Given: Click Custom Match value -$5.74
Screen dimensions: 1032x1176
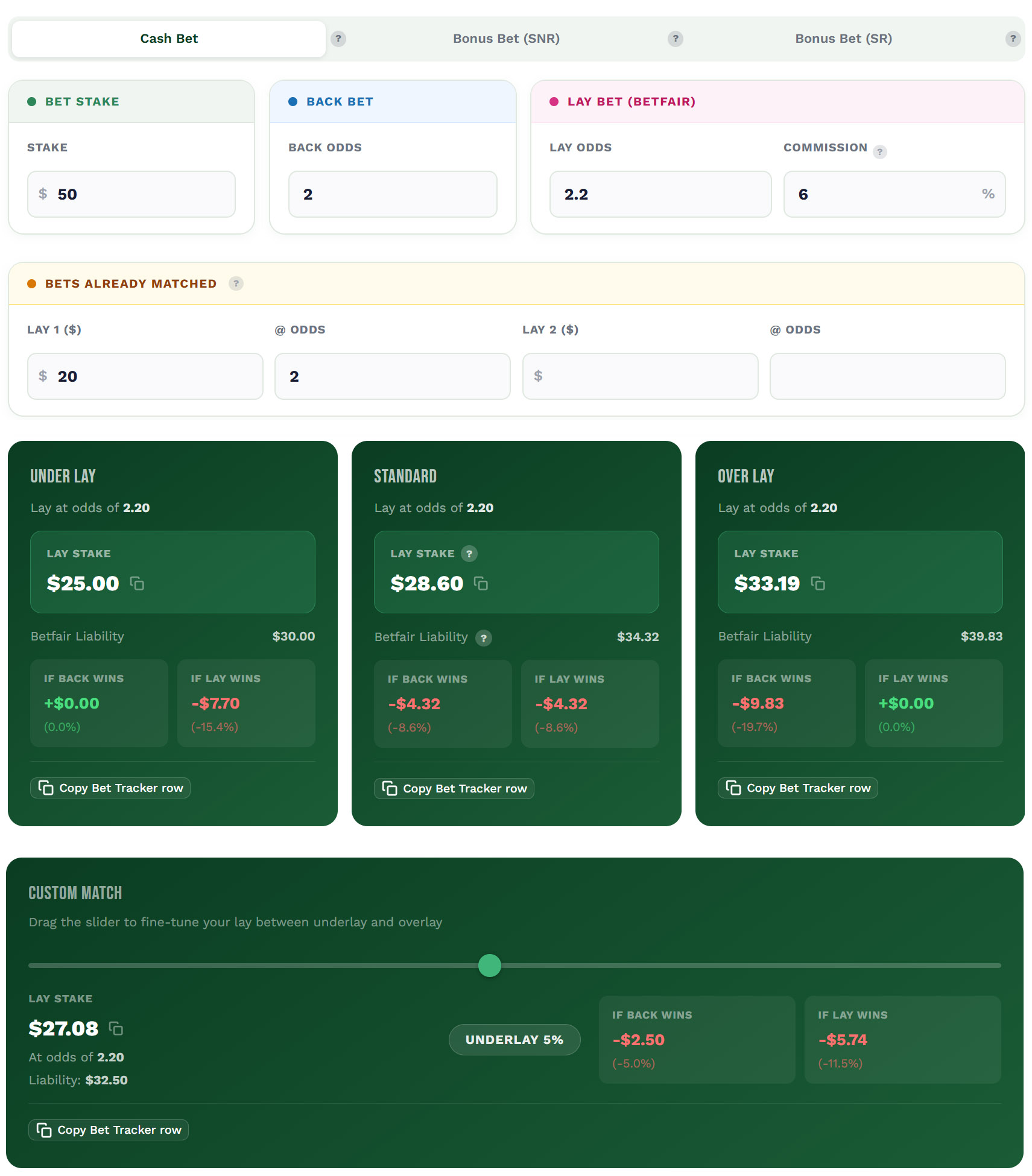Looking at the screenshot, I should tap(843, 1040).
